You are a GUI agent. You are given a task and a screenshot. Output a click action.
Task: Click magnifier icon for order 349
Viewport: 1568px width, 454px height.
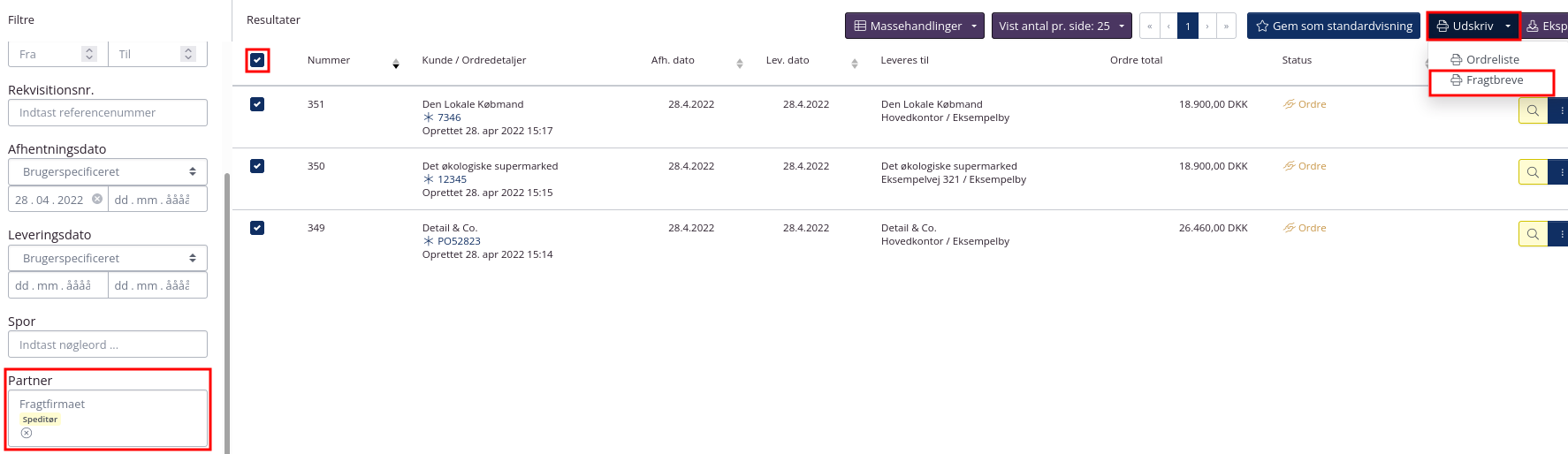[x=1533, y=234]
